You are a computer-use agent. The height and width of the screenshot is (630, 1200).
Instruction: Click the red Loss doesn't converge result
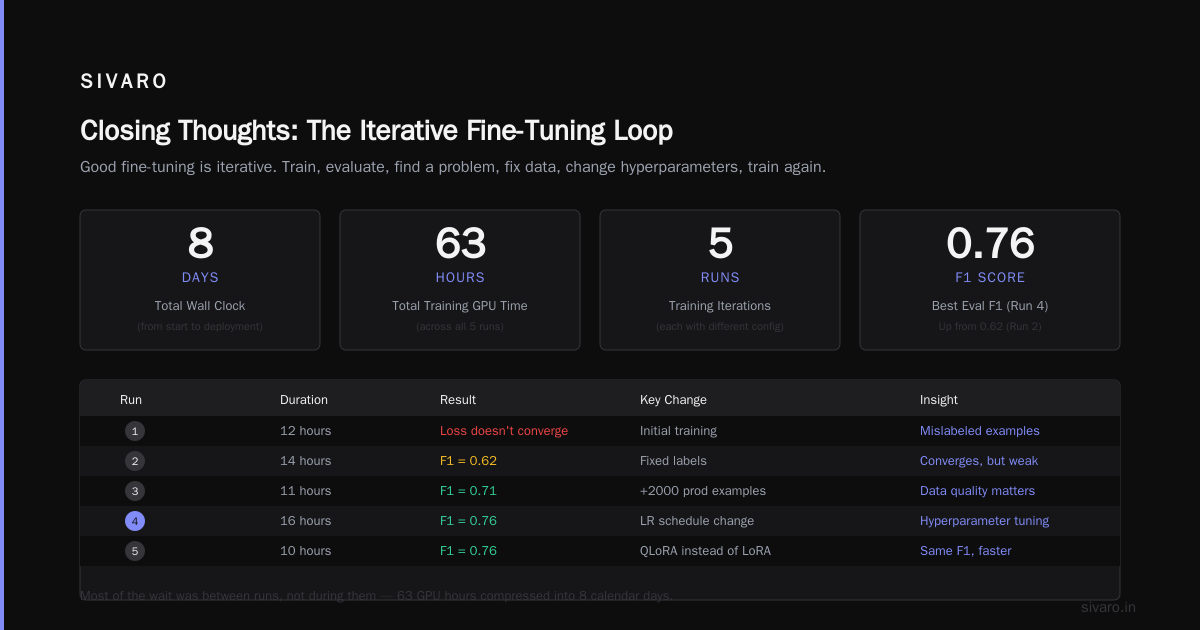(504, 431)
